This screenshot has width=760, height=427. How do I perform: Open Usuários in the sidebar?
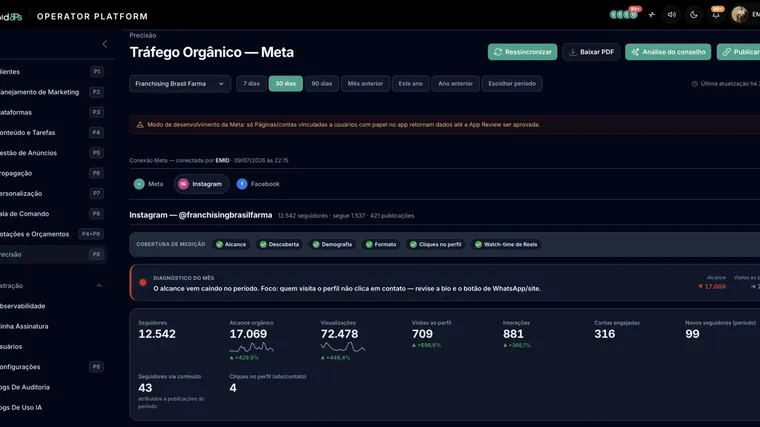click(52, 347)
